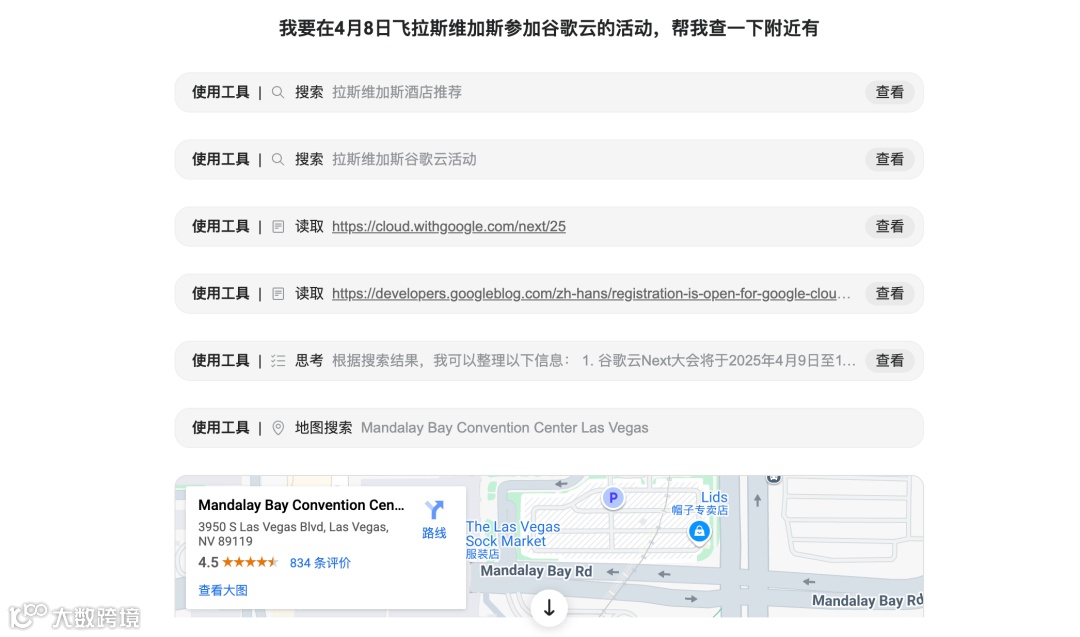Click the 路线 label on the map card
This screenshot has width=1080, height=637.
(x=434, y=533)
